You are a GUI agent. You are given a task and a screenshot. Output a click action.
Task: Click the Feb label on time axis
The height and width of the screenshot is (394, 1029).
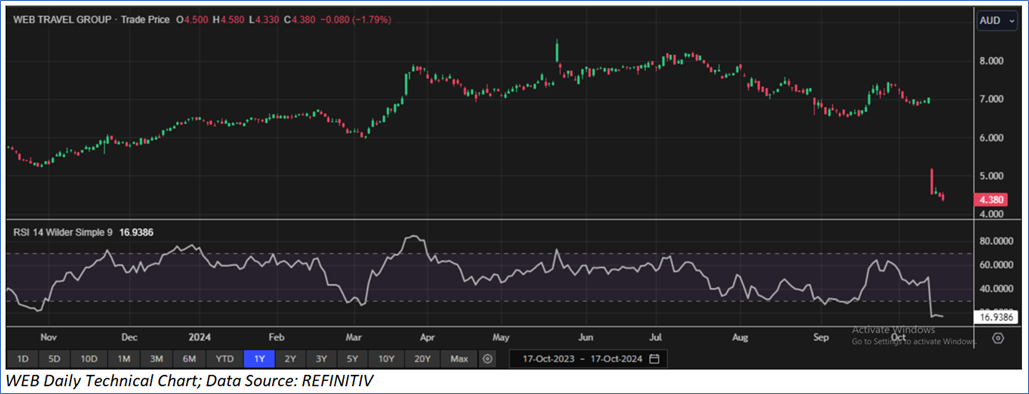(276, 338)
